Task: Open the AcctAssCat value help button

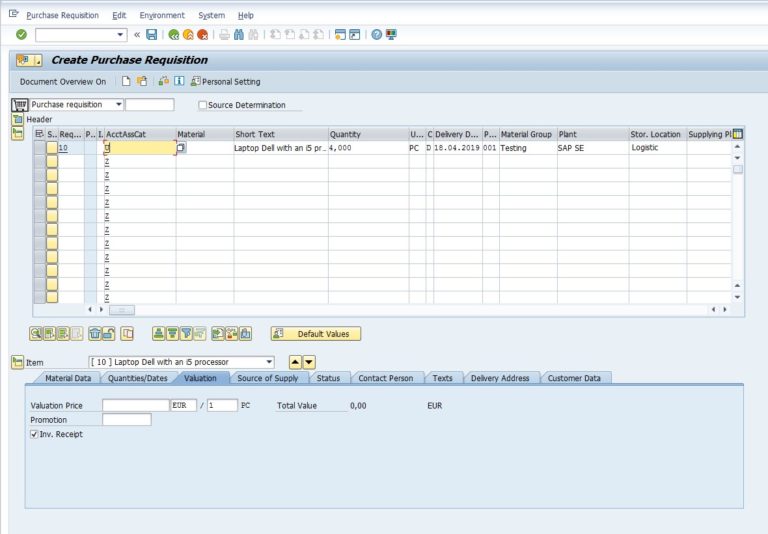Action: click(181, 147)
